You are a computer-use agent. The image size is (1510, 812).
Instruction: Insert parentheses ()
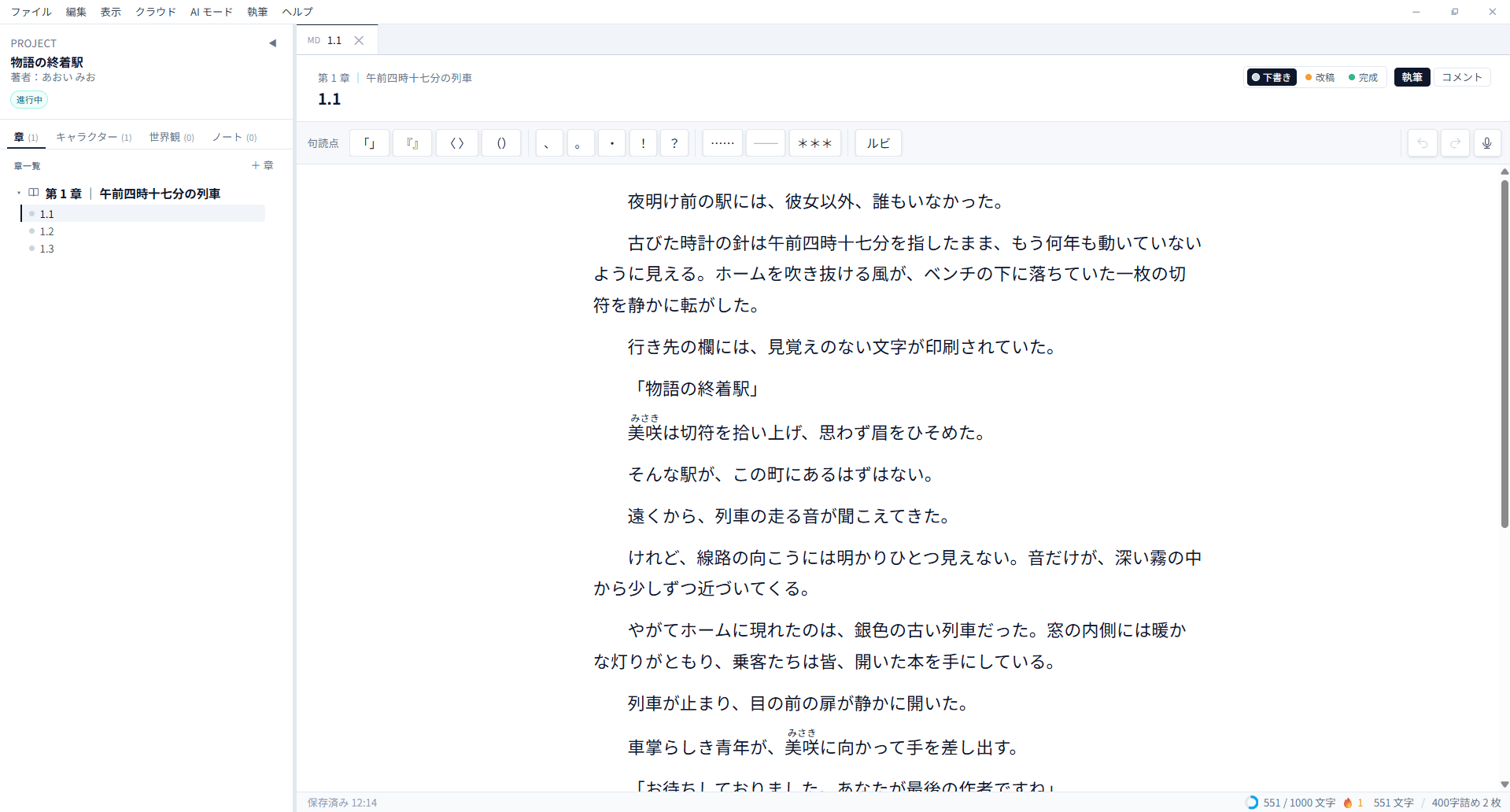coord(501,143)
